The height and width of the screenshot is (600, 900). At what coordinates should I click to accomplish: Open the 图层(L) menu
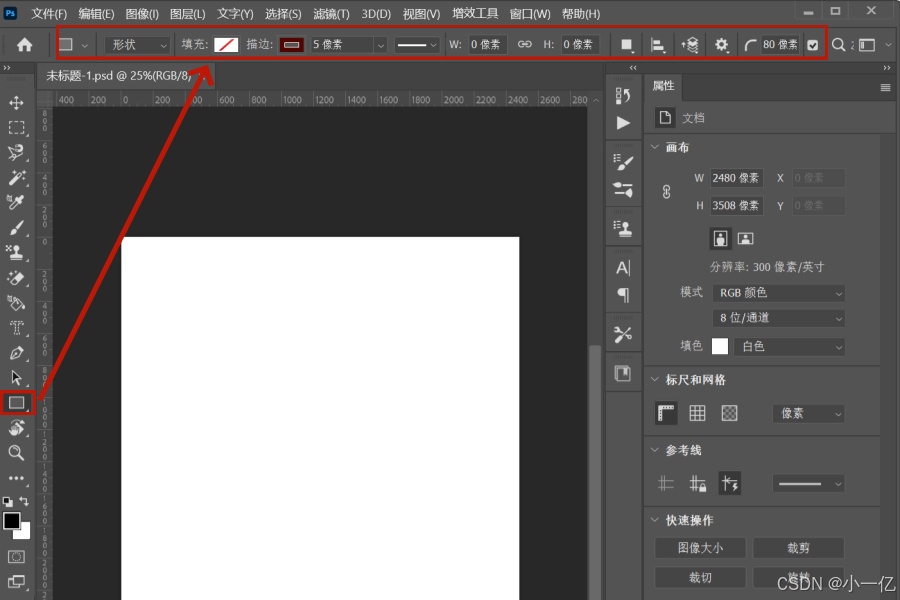pyautogui.click(x=188, y=14)
